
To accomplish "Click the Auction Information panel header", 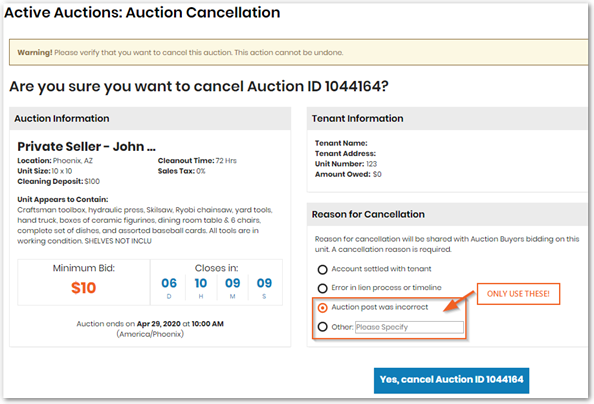I will (x=150, y=119).
